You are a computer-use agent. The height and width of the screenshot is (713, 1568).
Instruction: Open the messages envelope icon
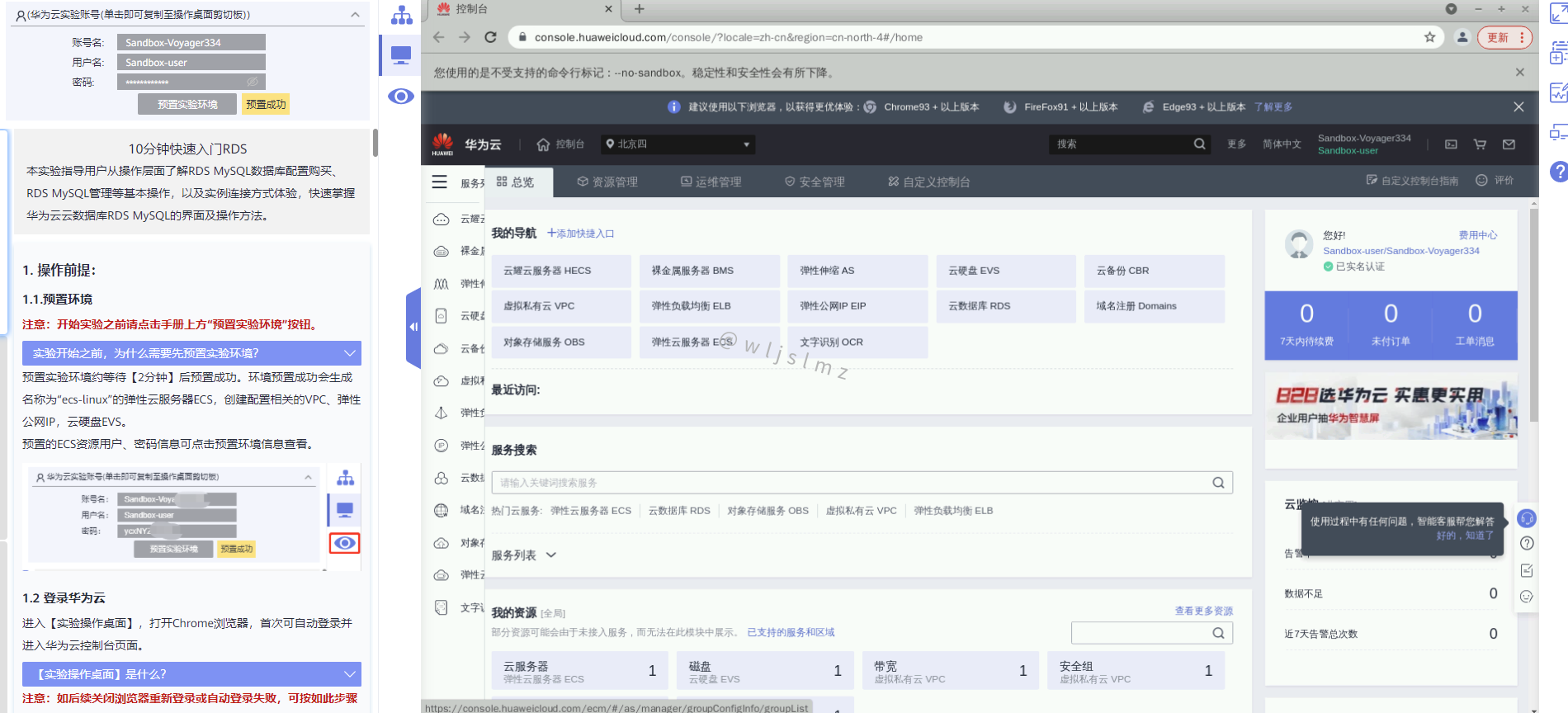pyautogui.click(x=1509, y=144)
